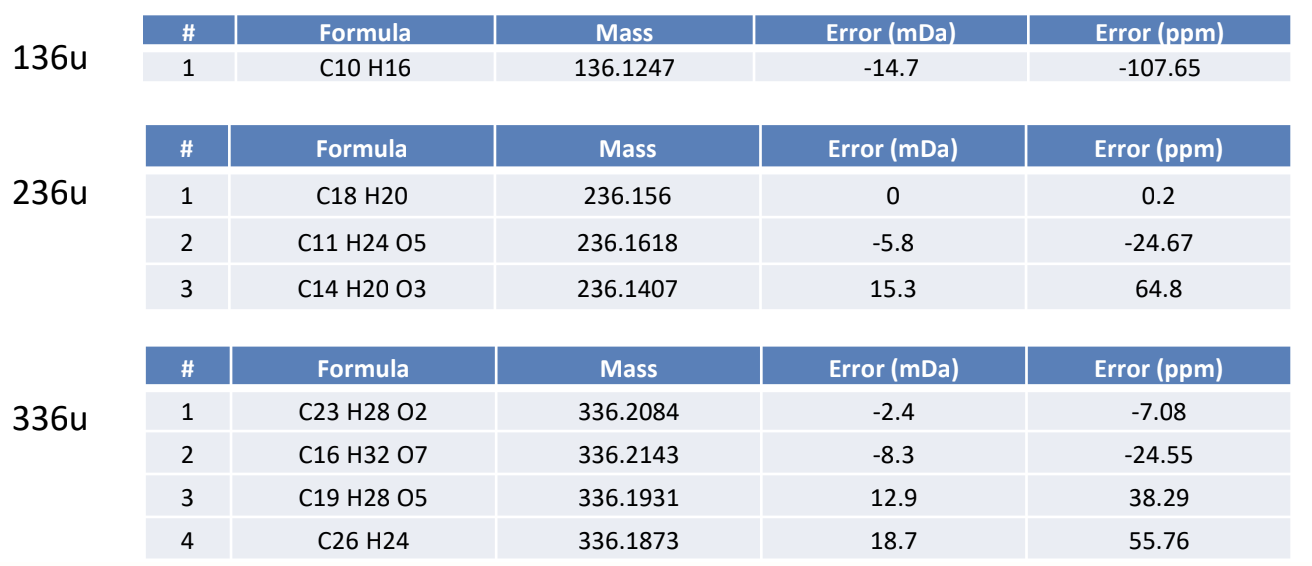
Task: Click the mass value 336.1873
Action: (x=628, y=541)
